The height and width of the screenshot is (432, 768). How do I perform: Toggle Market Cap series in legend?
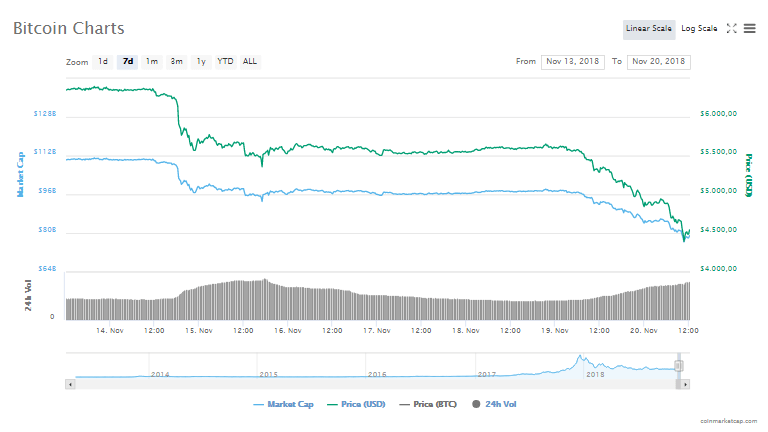coord(283,405)
